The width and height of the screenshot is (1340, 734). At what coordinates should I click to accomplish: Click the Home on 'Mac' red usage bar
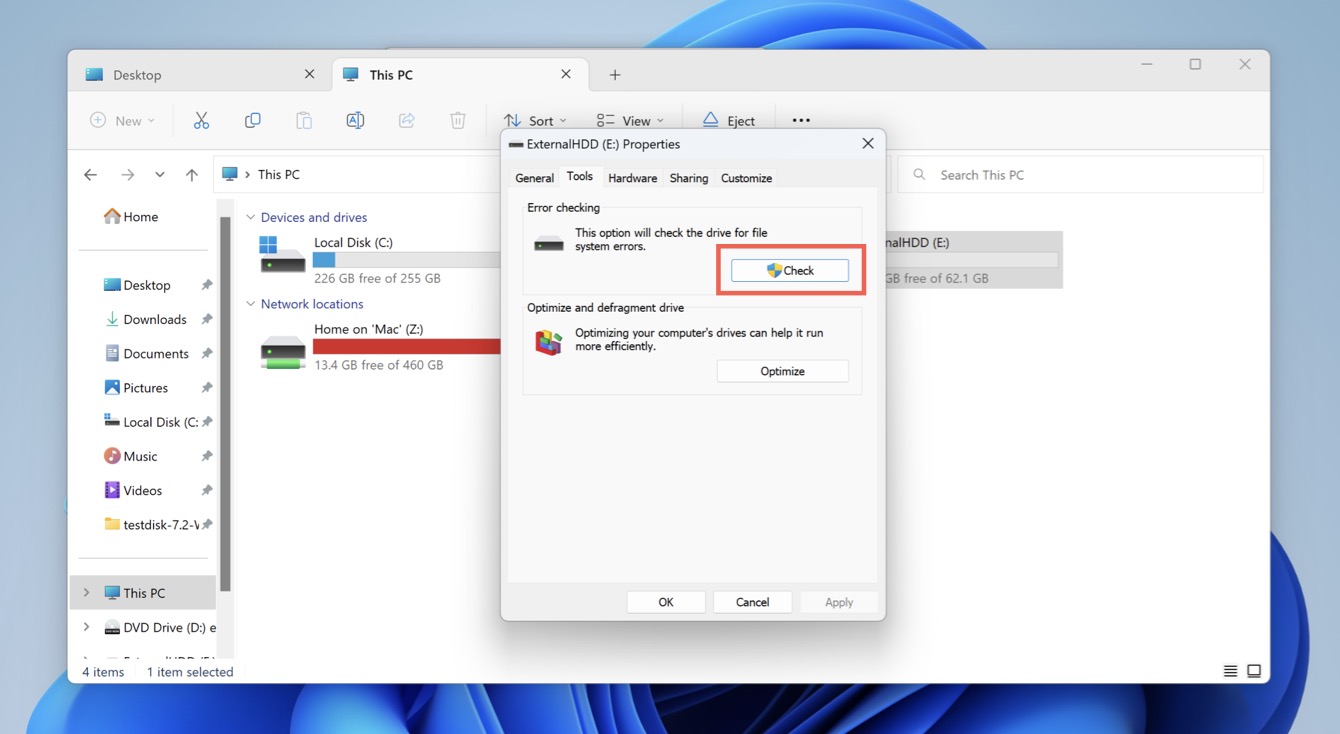point(406,347)
